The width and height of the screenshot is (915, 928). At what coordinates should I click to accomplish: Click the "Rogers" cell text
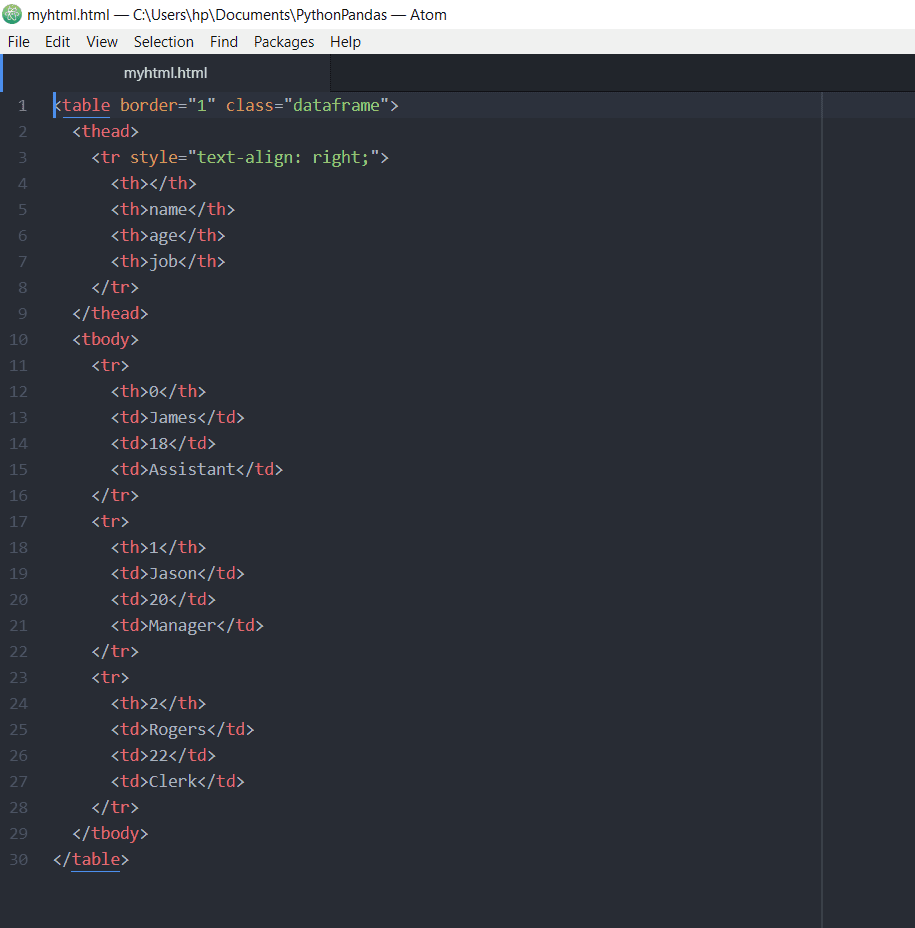(x=178, y=730)
